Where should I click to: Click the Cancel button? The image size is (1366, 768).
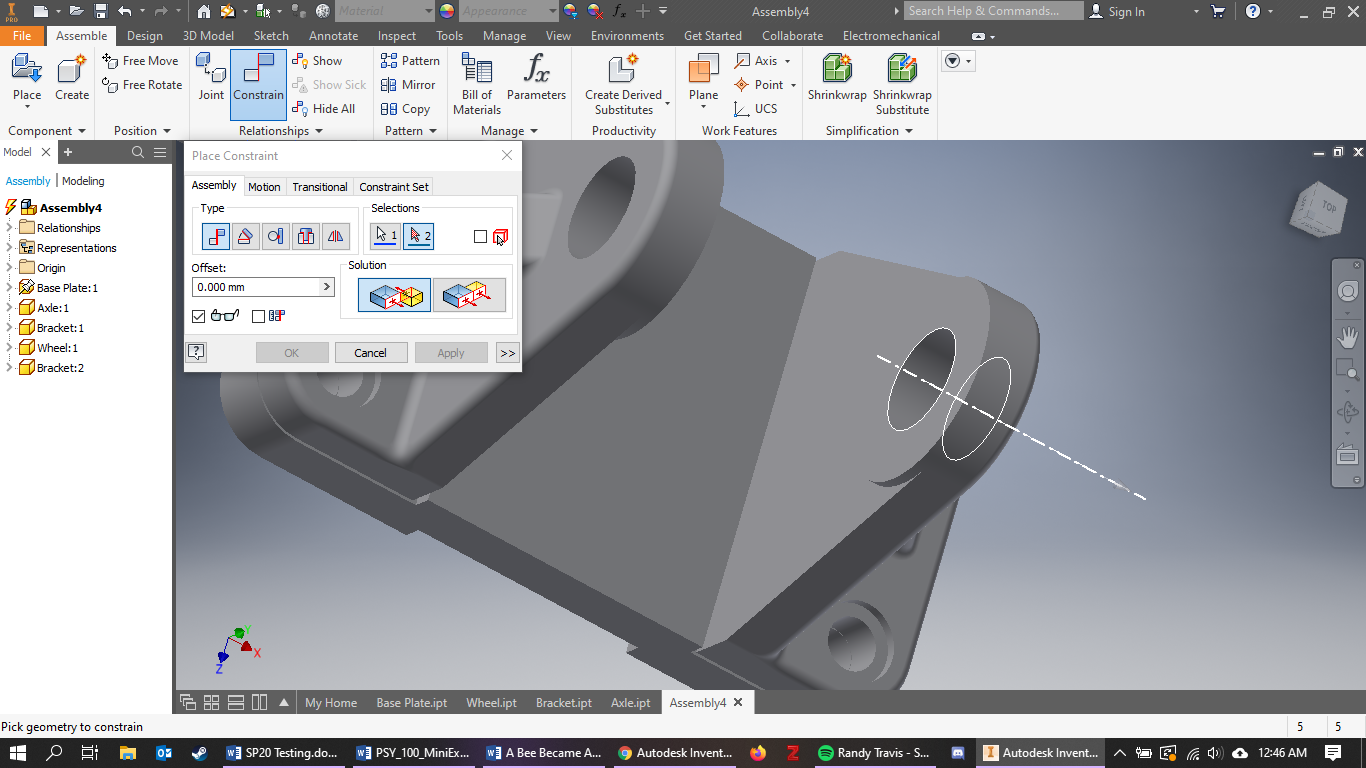coord(370,353)
